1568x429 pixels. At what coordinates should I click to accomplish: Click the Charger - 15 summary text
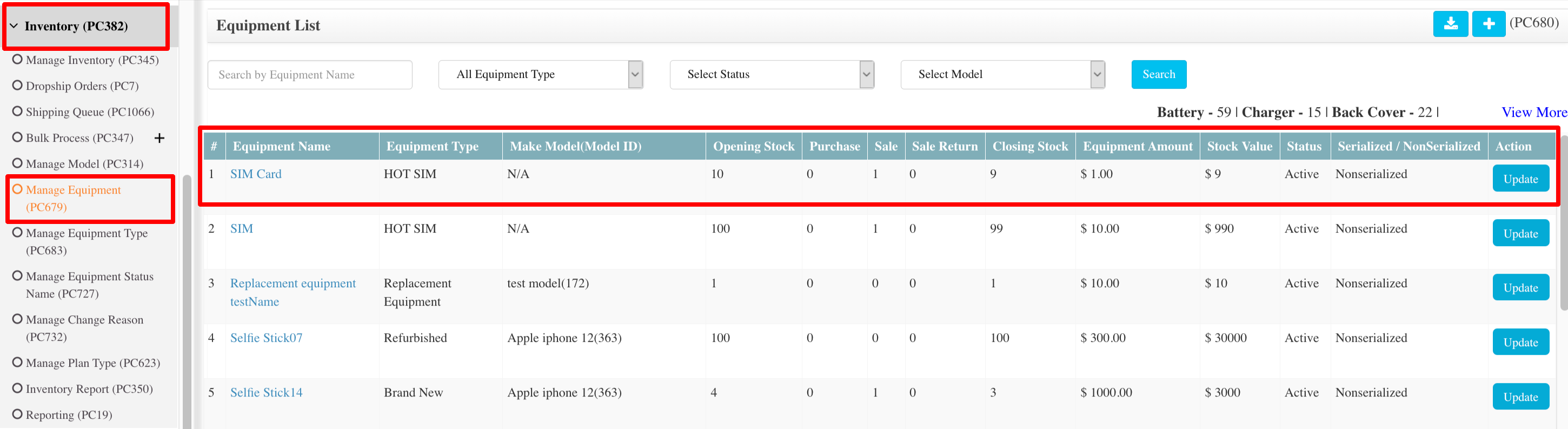1281,112
